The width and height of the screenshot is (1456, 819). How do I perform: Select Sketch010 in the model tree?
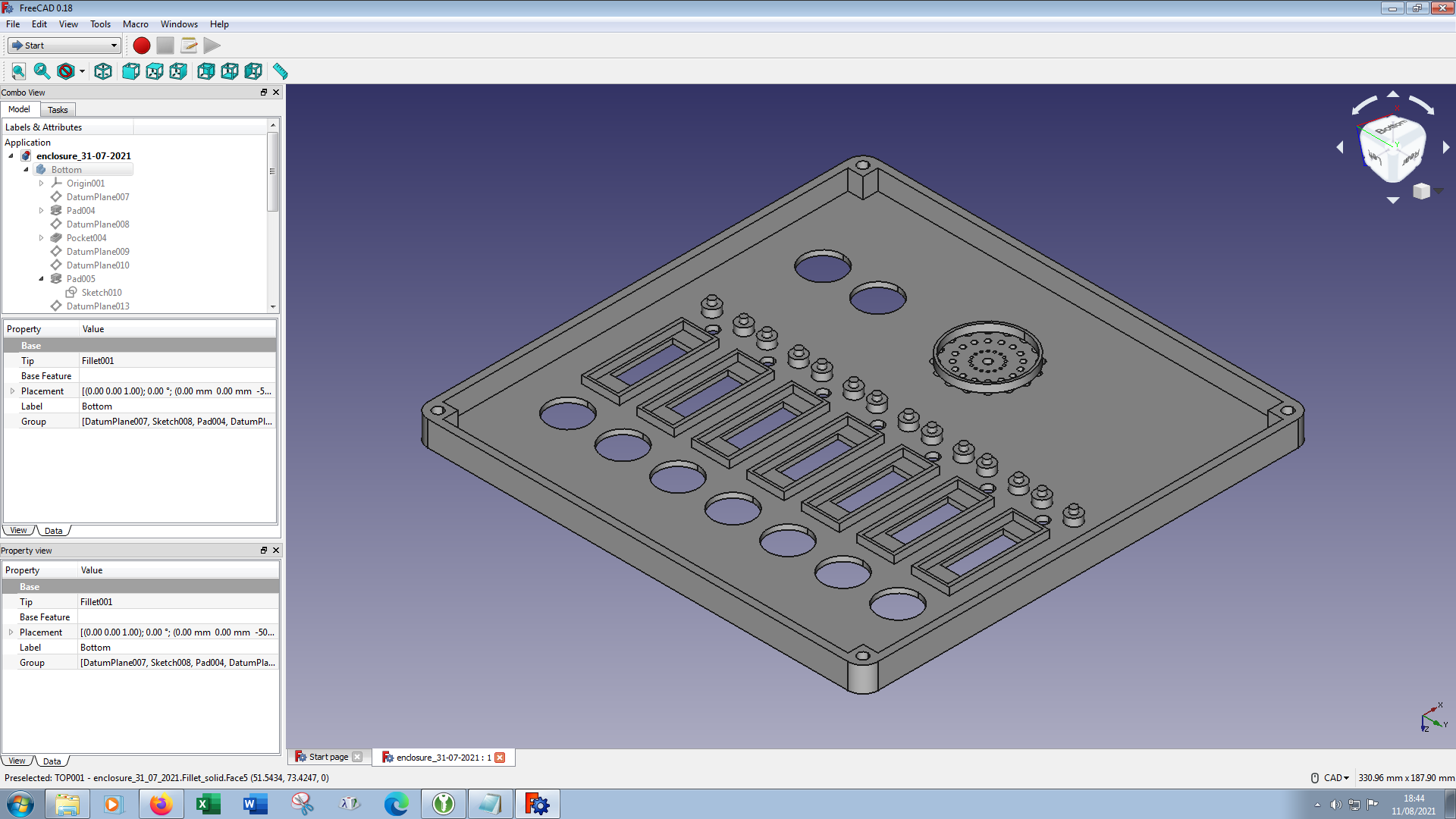coord(101,293)
